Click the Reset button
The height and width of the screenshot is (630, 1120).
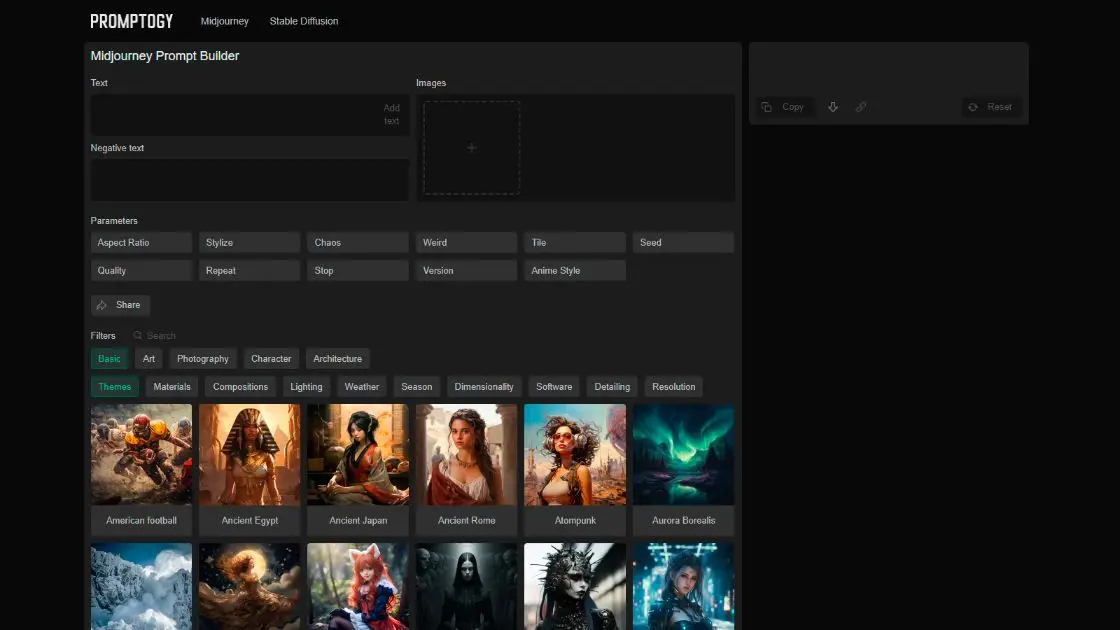pyautogui.click(x=991, y=107)
